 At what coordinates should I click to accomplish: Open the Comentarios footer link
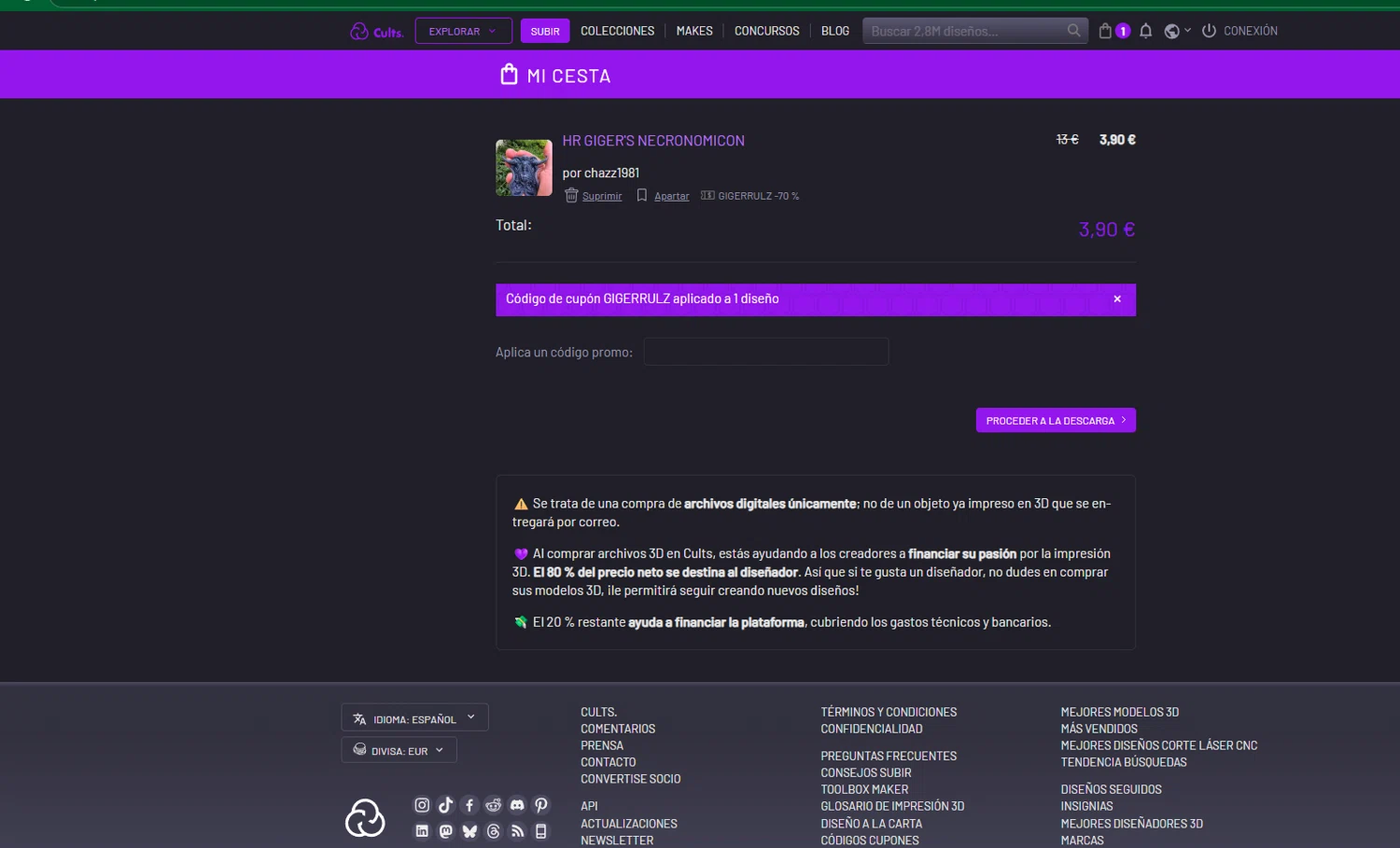(x=618, y=729)
